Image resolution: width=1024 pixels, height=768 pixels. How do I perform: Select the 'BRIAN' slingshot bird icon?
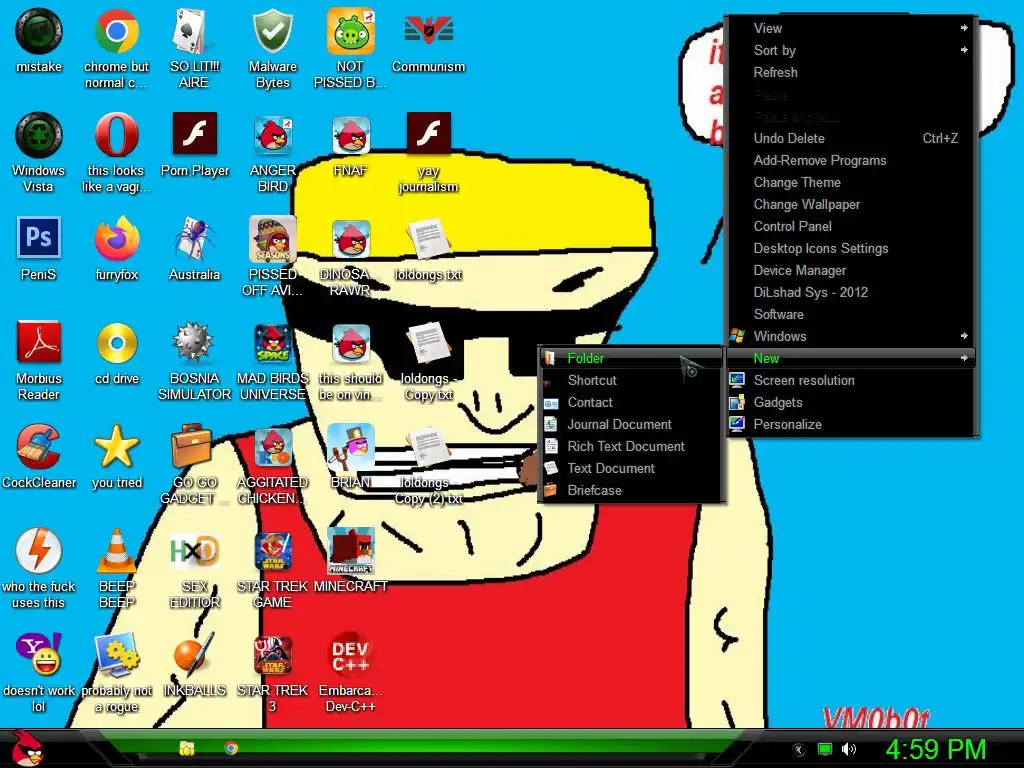point(351,447)
